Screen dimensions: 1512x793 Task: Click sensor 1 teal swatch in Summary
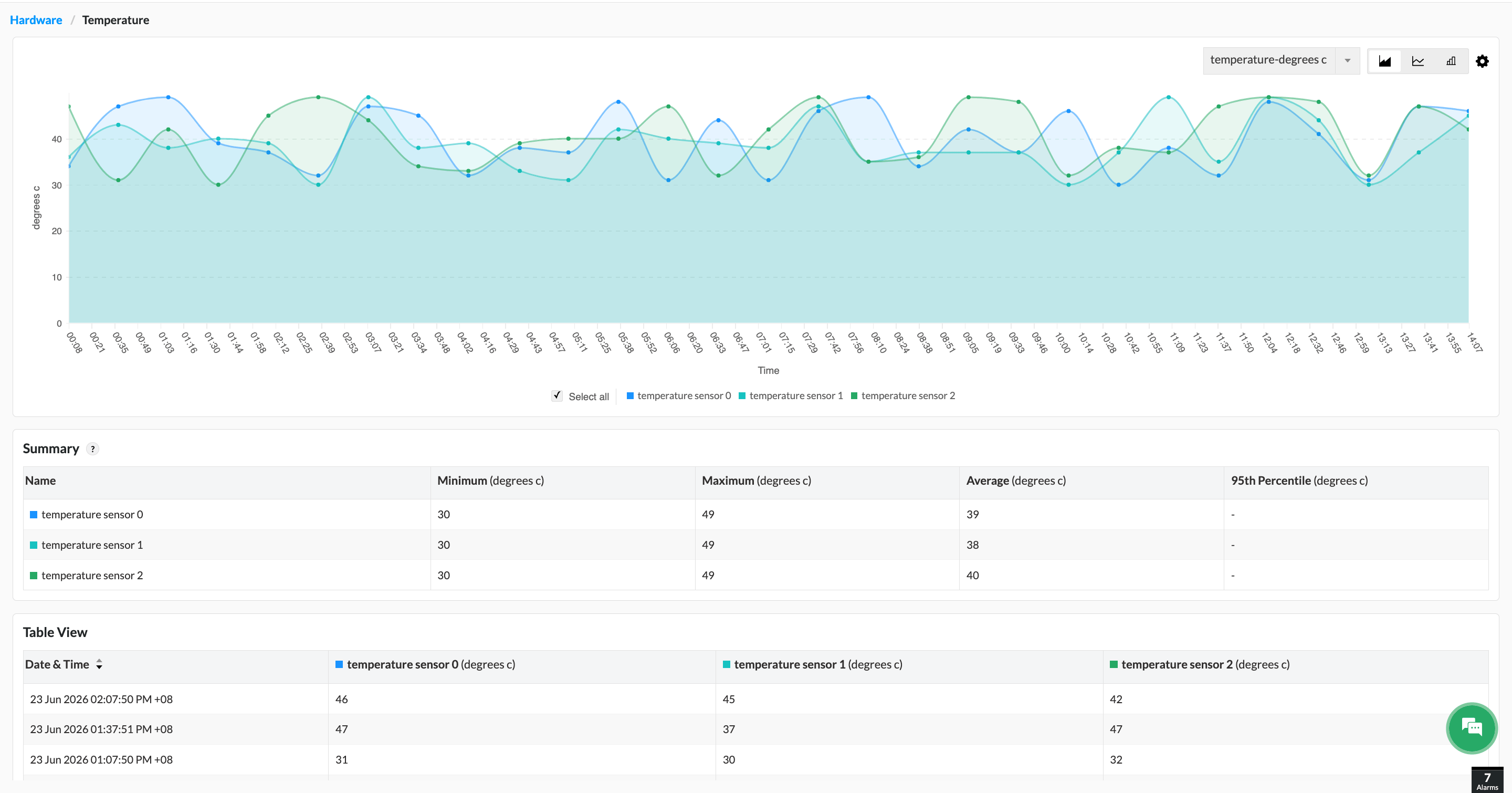(x=34, y=545)
